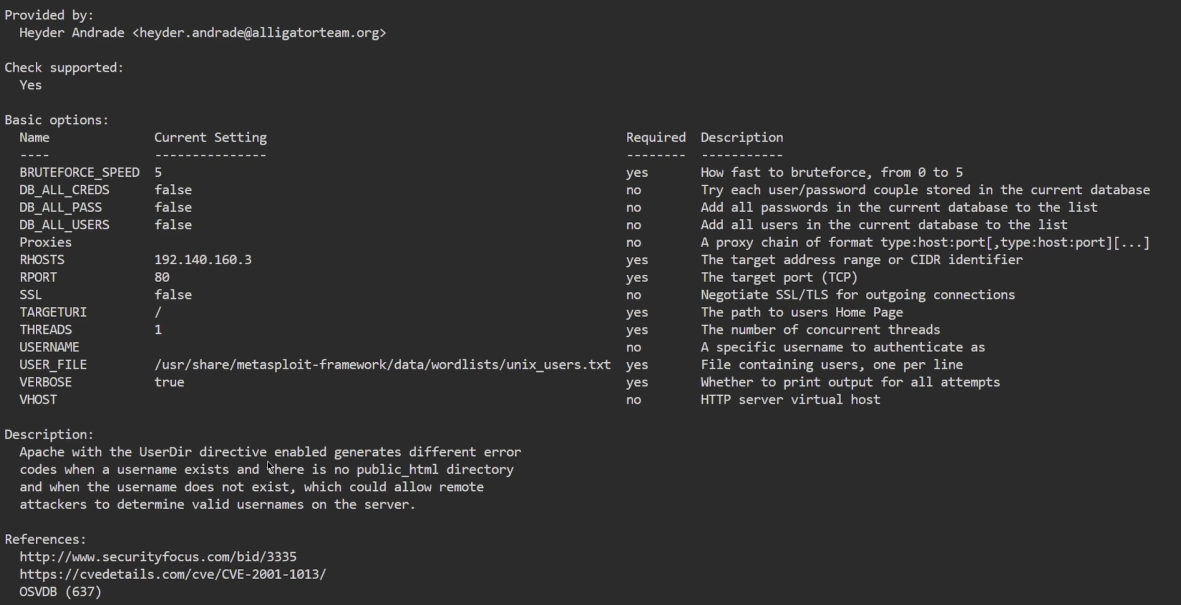
Task: Click the "Required" column header
Action: 655,138
